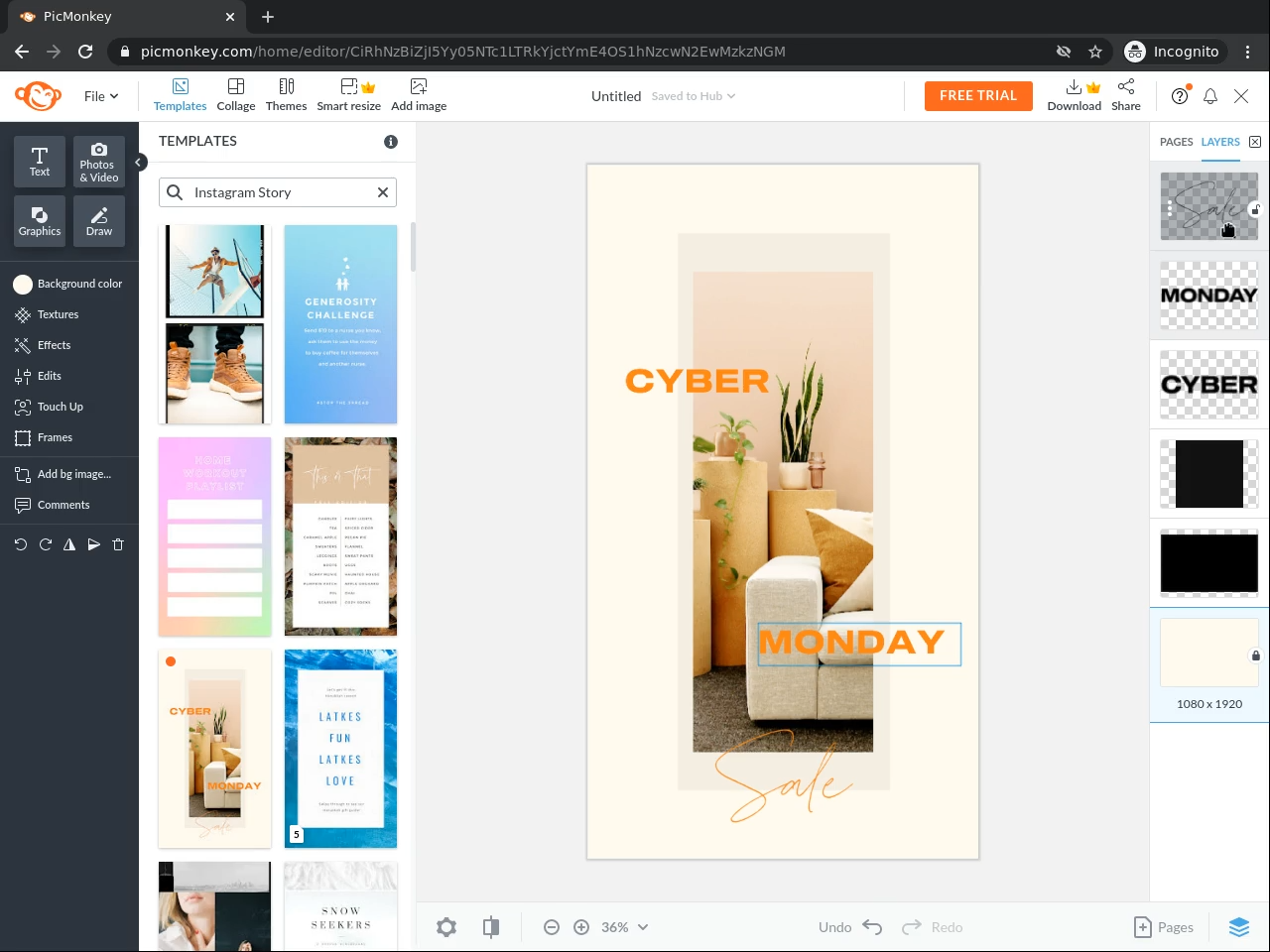This screenshot has height=952, width=1270.
Task: Toggle the lock on the background layer
Action: coord(1255,655)
